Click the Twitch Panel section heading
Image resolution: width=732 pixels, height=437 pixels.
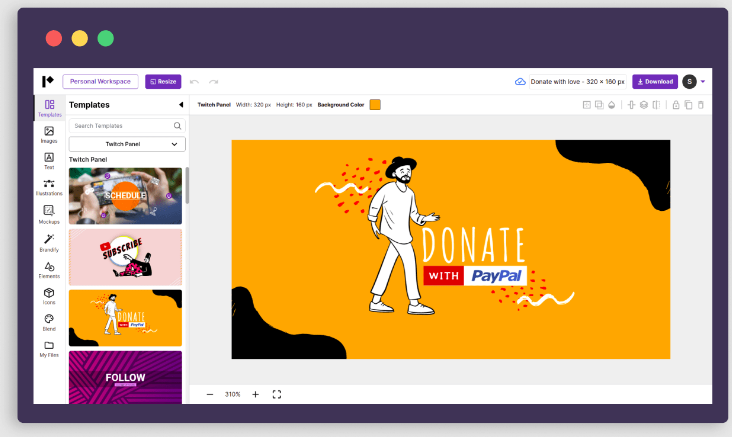click(88, 160)
